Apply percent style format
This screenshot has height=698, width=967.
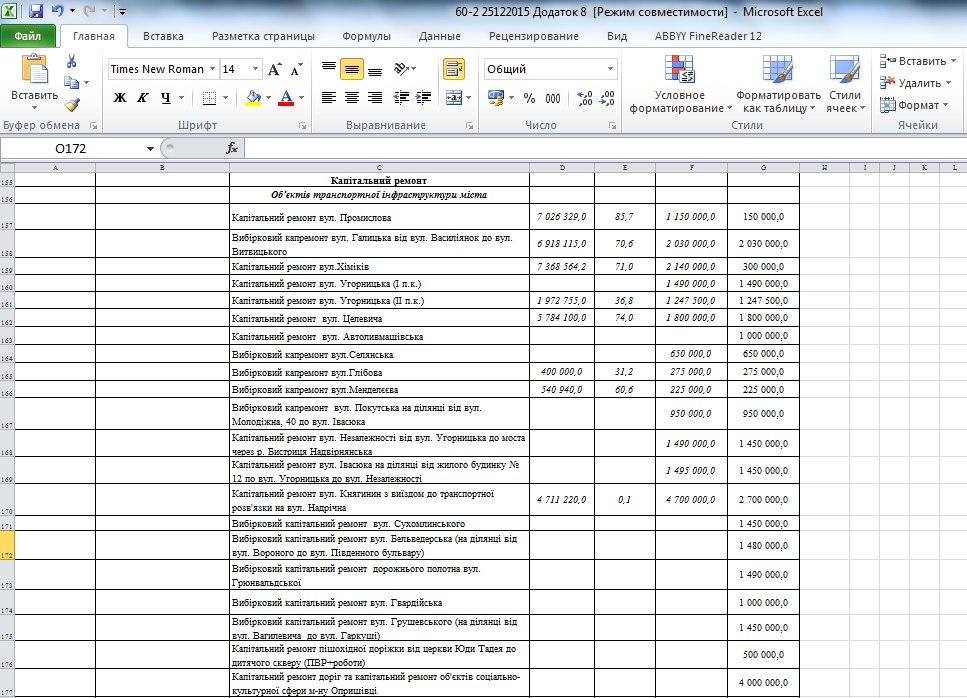coord(529,98)
